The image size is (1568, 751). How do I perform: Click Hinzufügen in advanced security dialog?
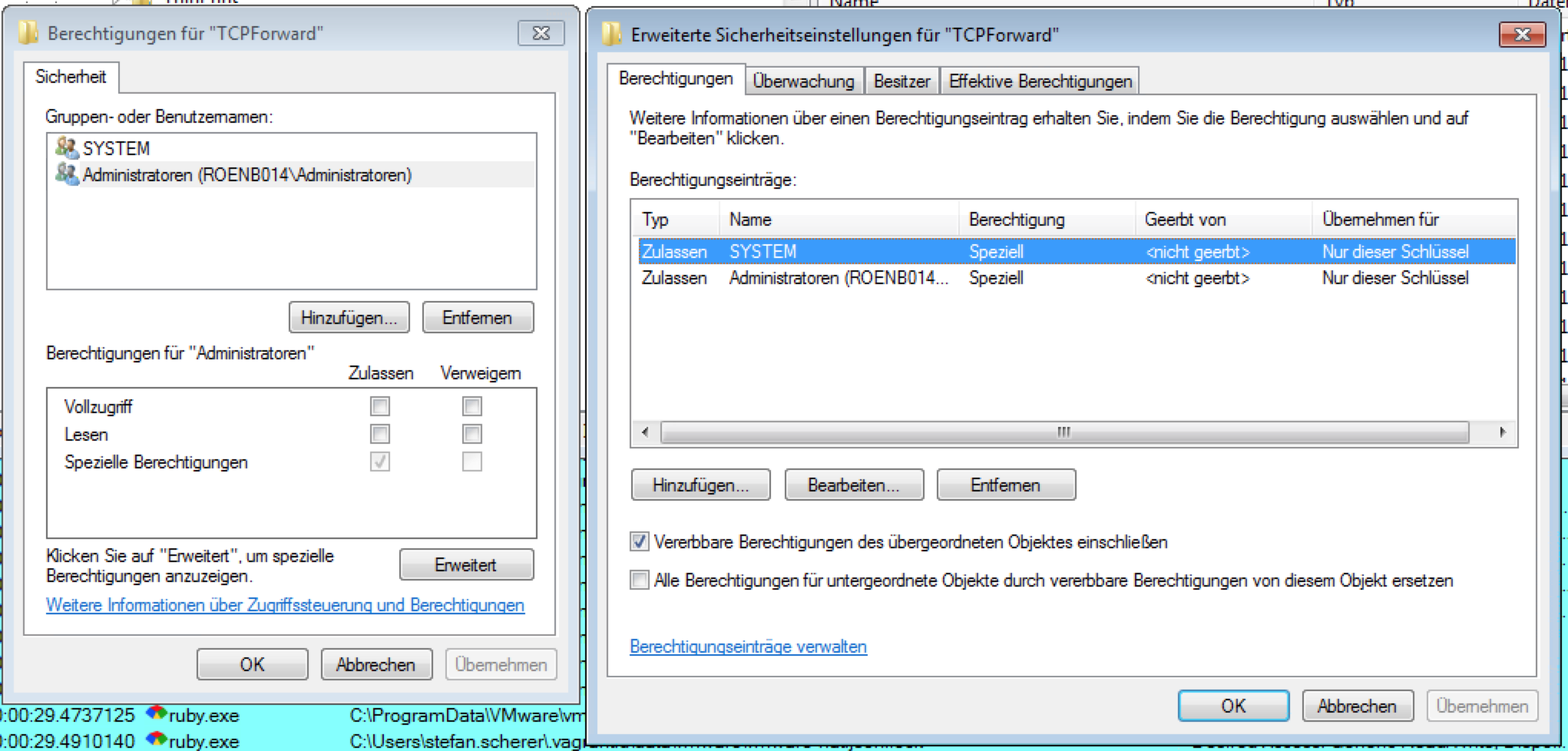coord(701,485)
